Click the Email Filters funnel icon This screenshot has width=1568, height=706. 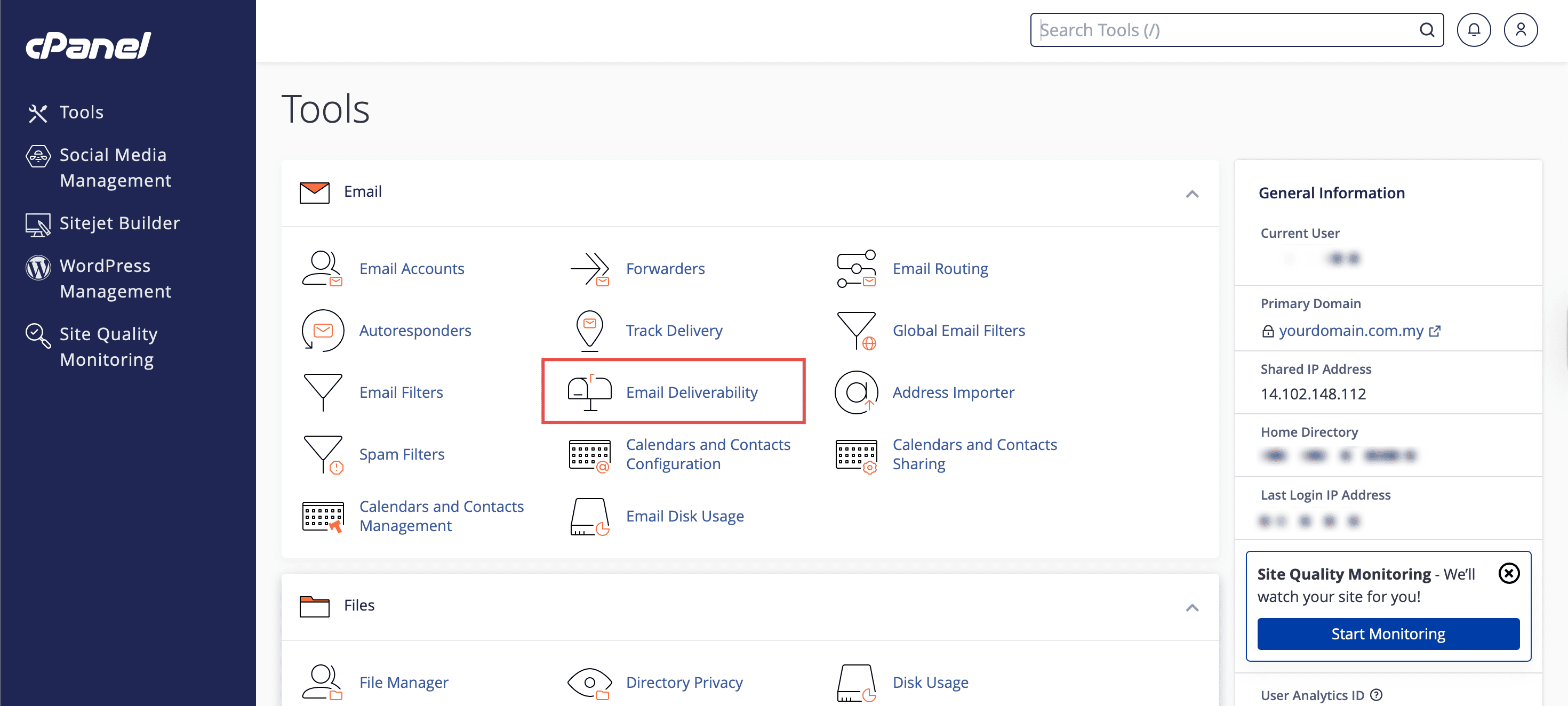click(323, 392)
